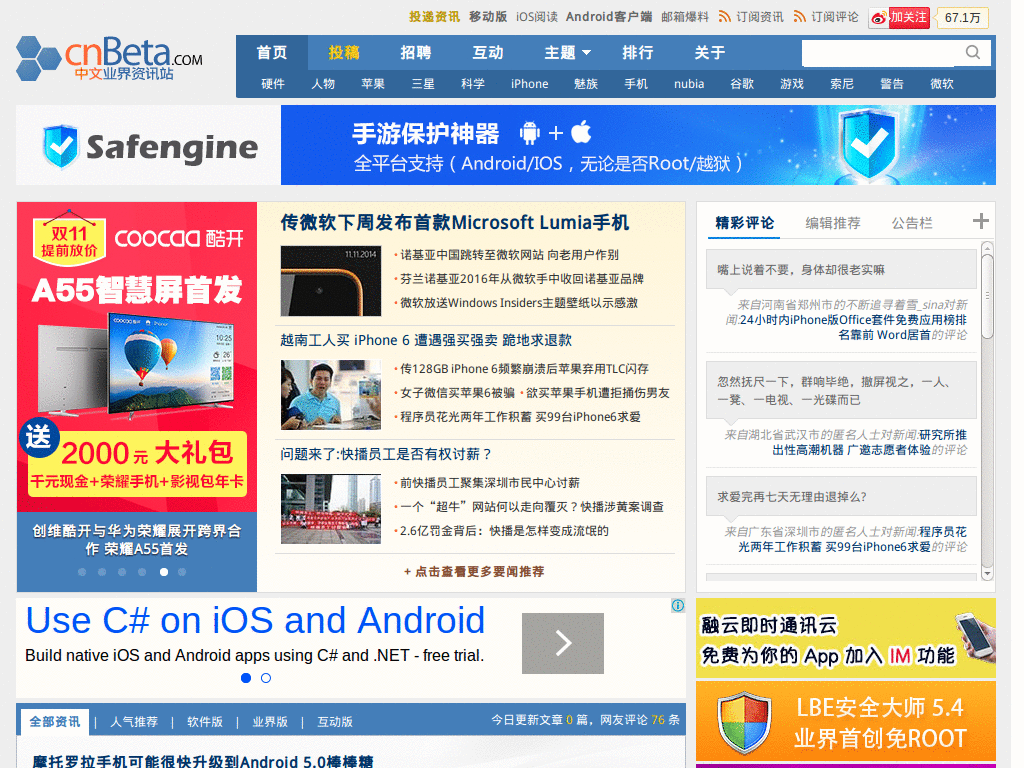Screen dimensions: 1024x768
Task: Open comment 嘴上说着不要，身体却很老实嘛
Action: pyautogui.click(x=801, y=270)
